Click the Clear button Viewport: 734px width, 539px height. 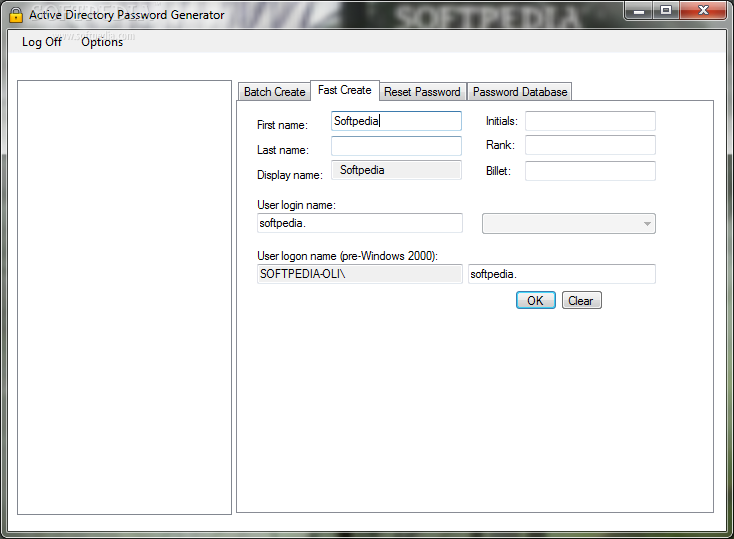click(581, 300)
